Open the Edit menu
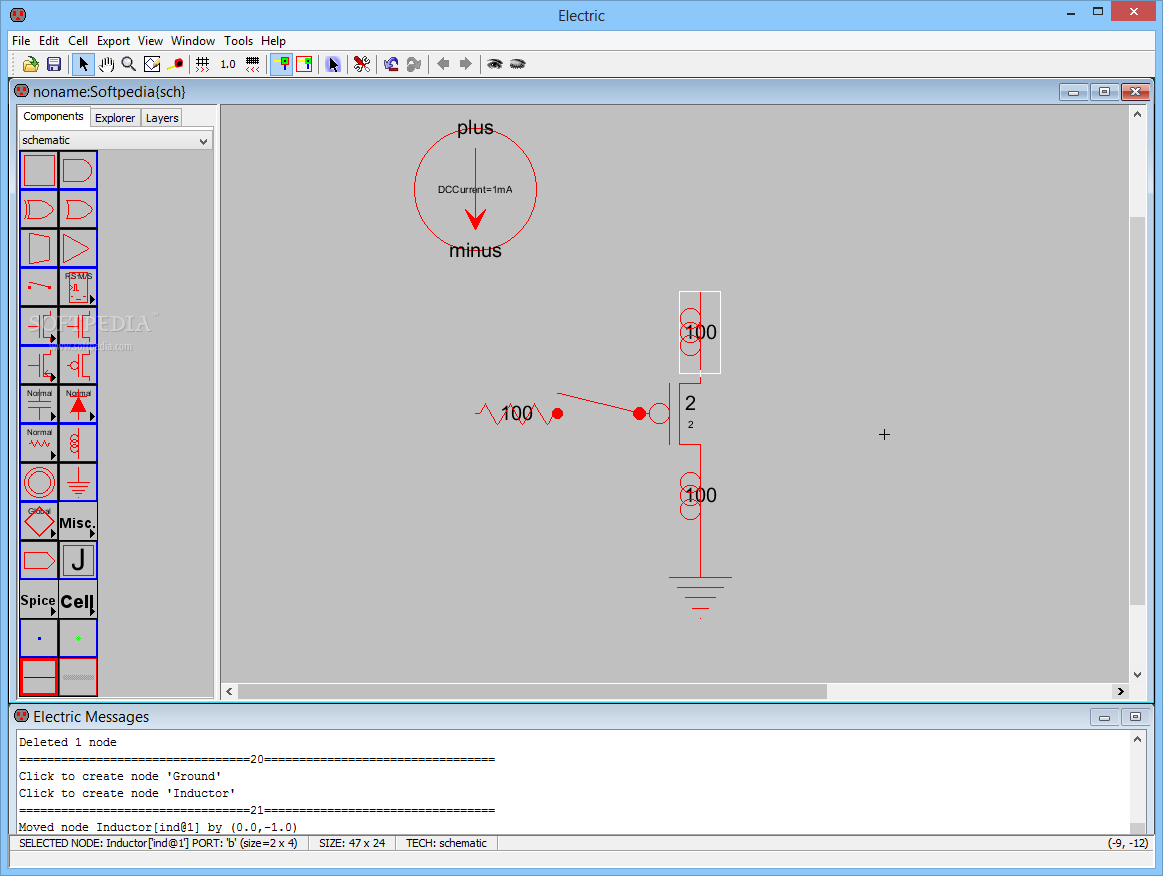Image resolution: width=1163 pixels, height=876 pixels. coord(49,41)
